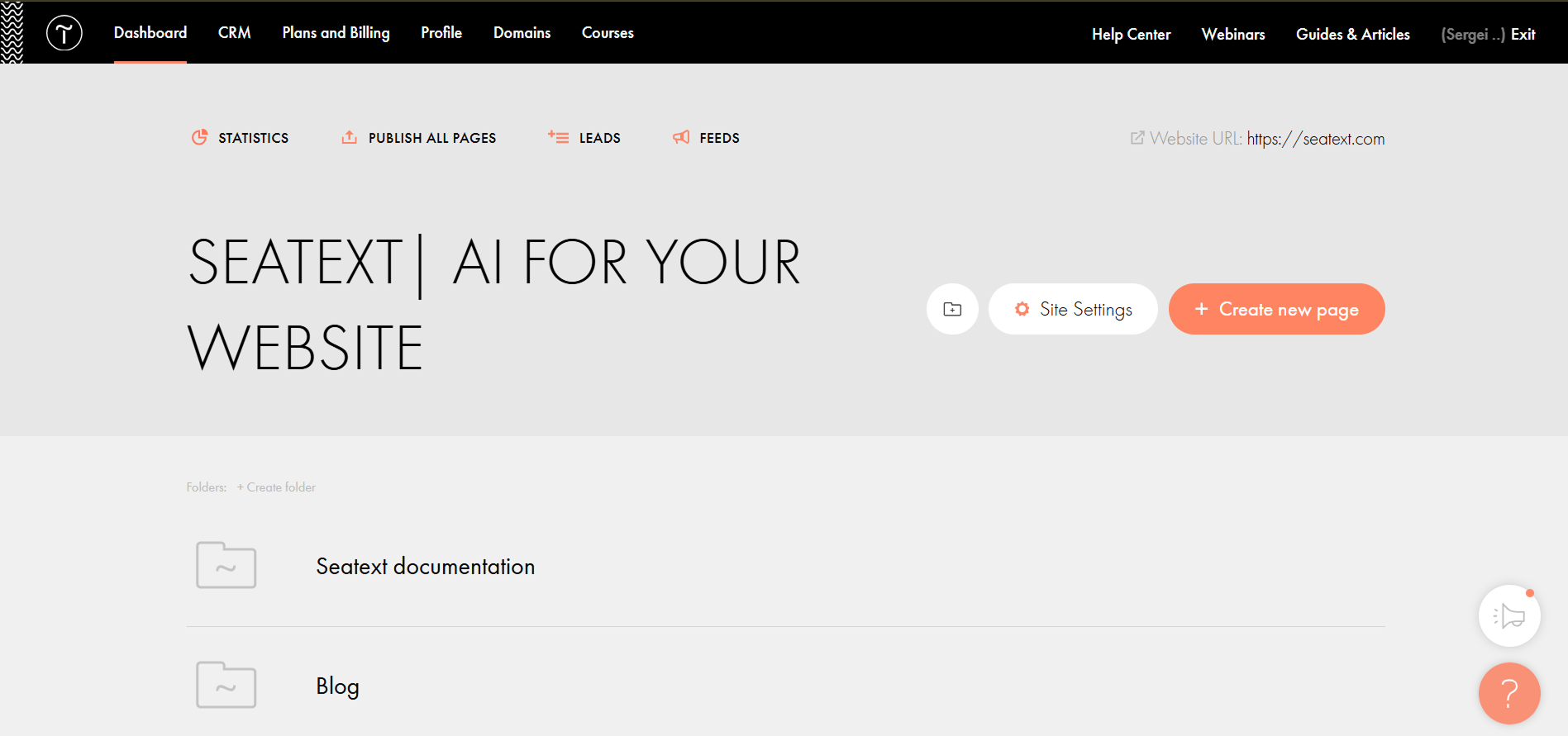
Task: Open the Domains menu item
Action: 522,33
